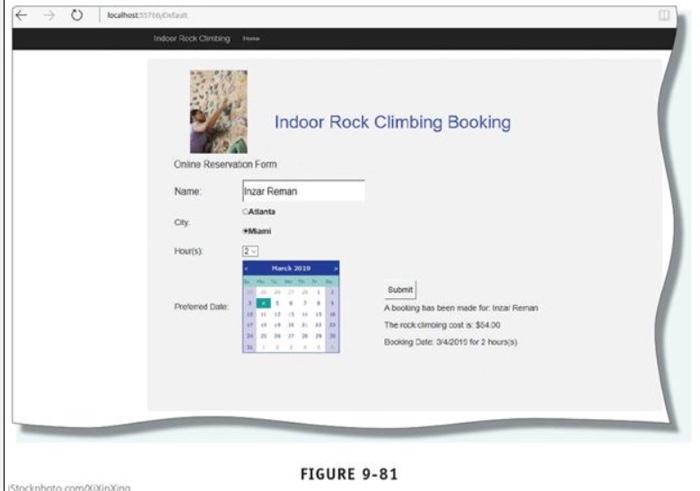Reload the page with the refresh icon
Screen dimensions: 700x491
[77, 15]
